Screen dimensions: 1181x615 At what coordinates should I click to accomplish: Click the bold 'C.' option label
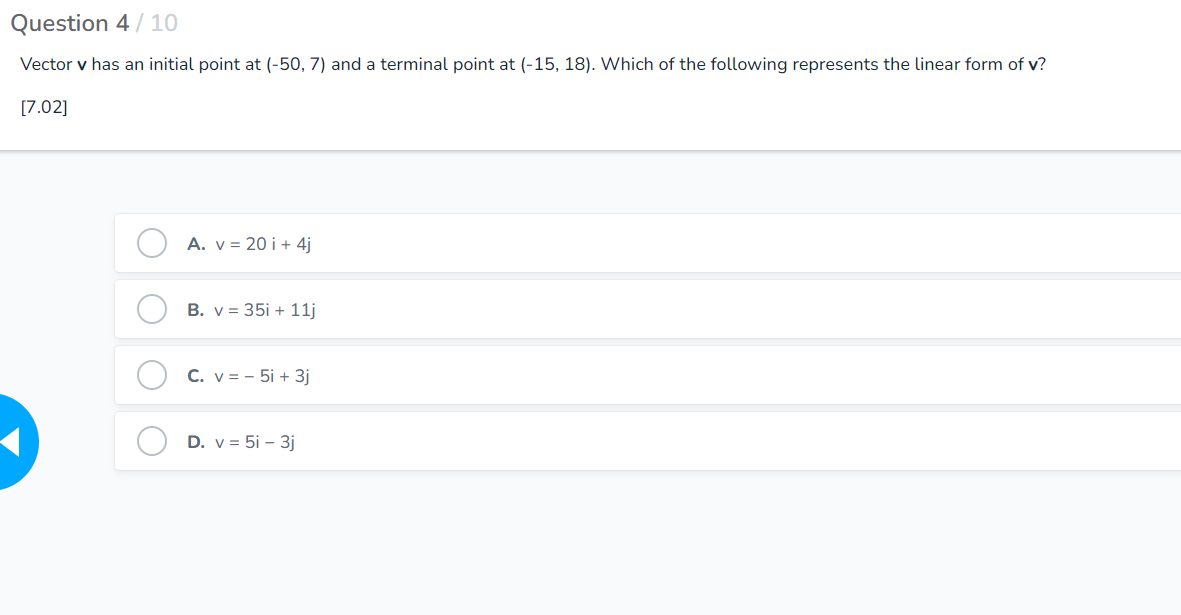point(195,376)
